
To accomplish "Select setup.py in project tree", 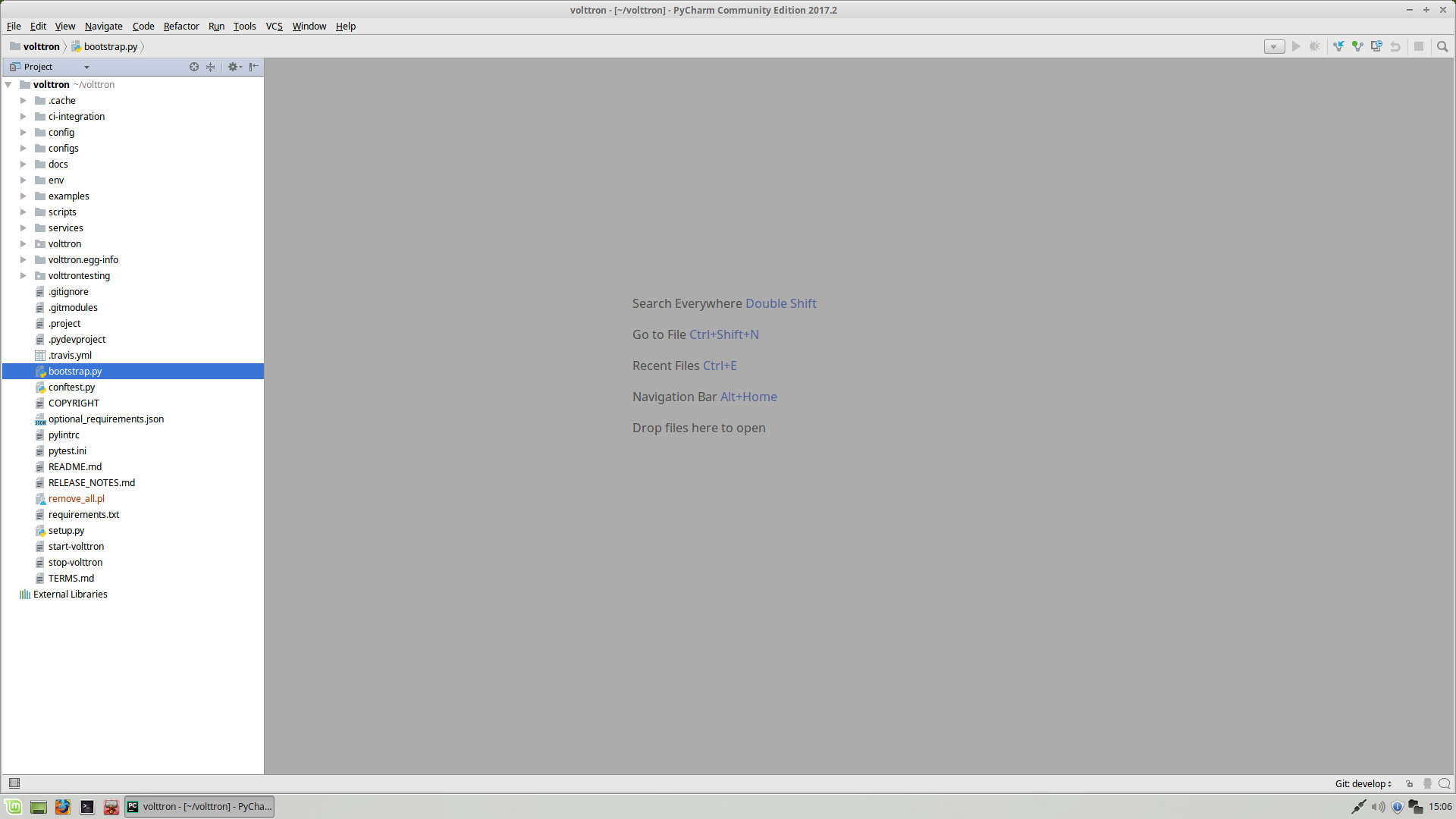I will point(67,531).
